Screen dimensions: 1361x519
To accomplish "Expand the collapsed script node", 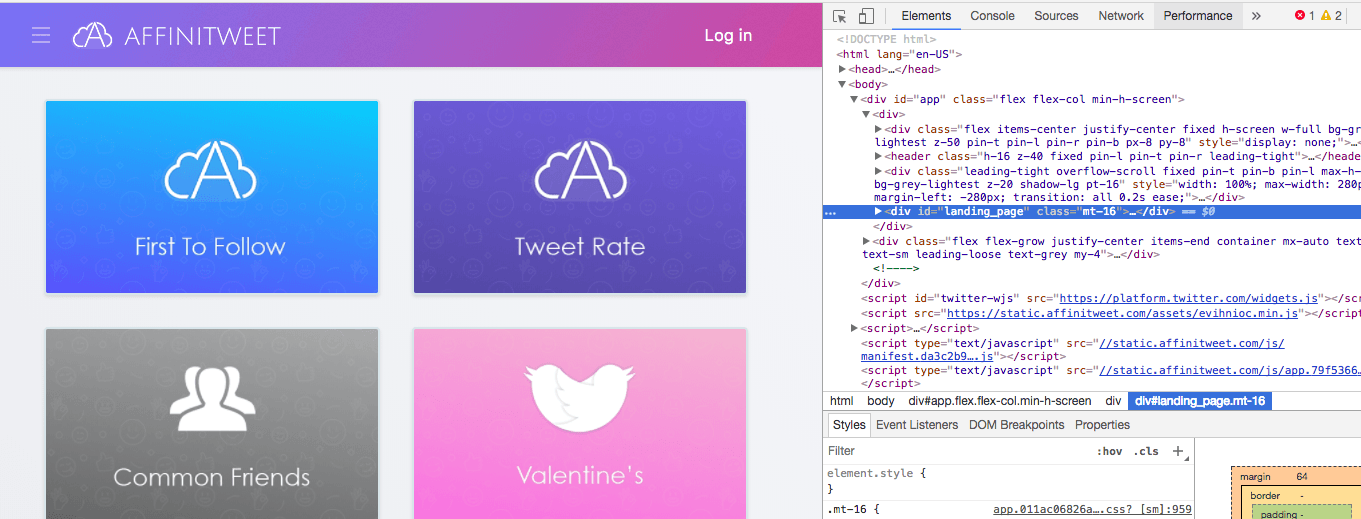I will pyautogui.click(x=854, y=328).
